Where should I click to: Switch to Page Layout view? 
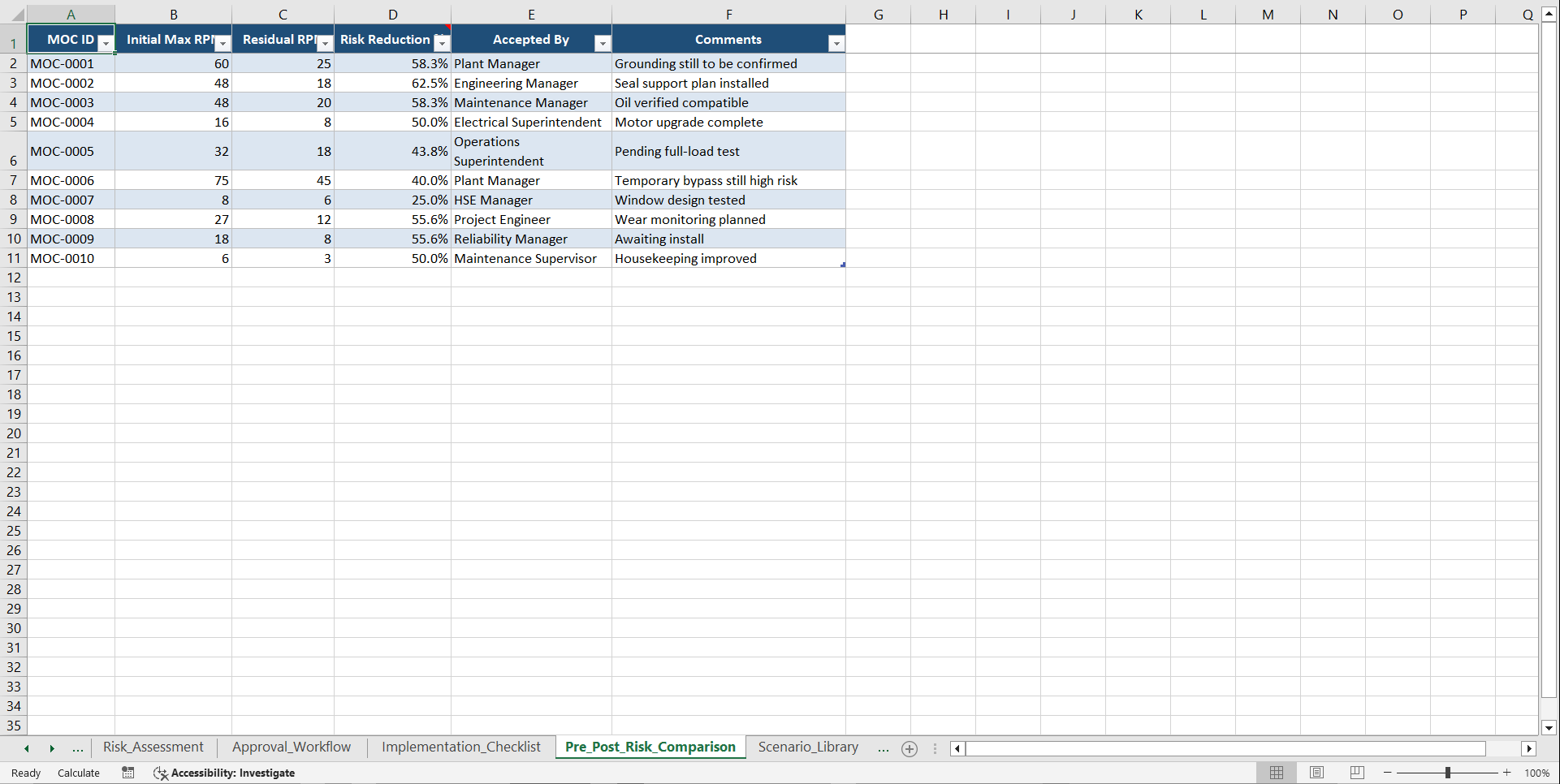click(x=1316, y=773)
